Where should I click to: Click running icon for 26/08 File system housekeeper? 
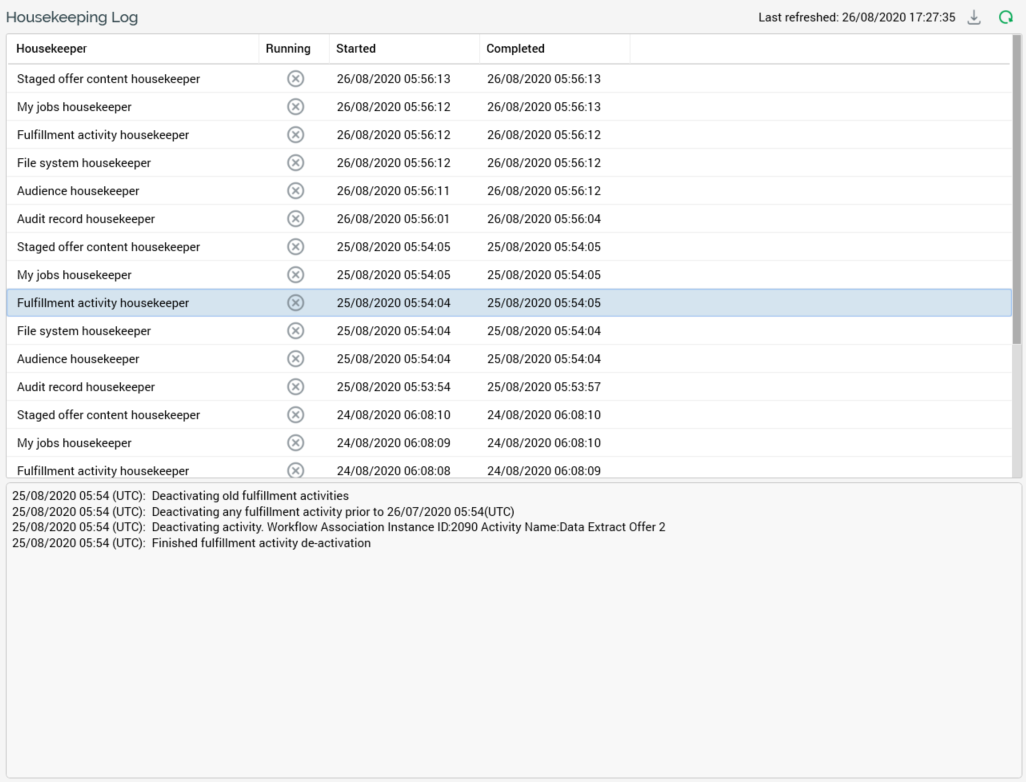pos(295,163)
